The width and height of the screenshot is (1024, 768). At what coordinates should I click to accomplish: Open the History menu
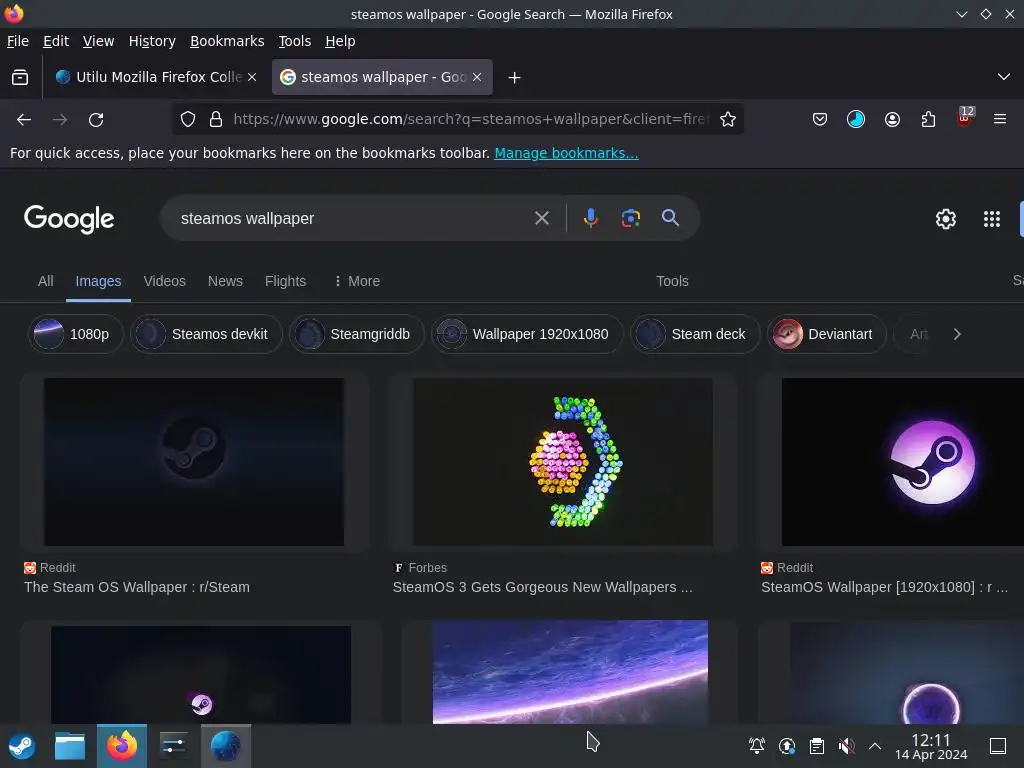pyautogui.click(x=152, y=41)
